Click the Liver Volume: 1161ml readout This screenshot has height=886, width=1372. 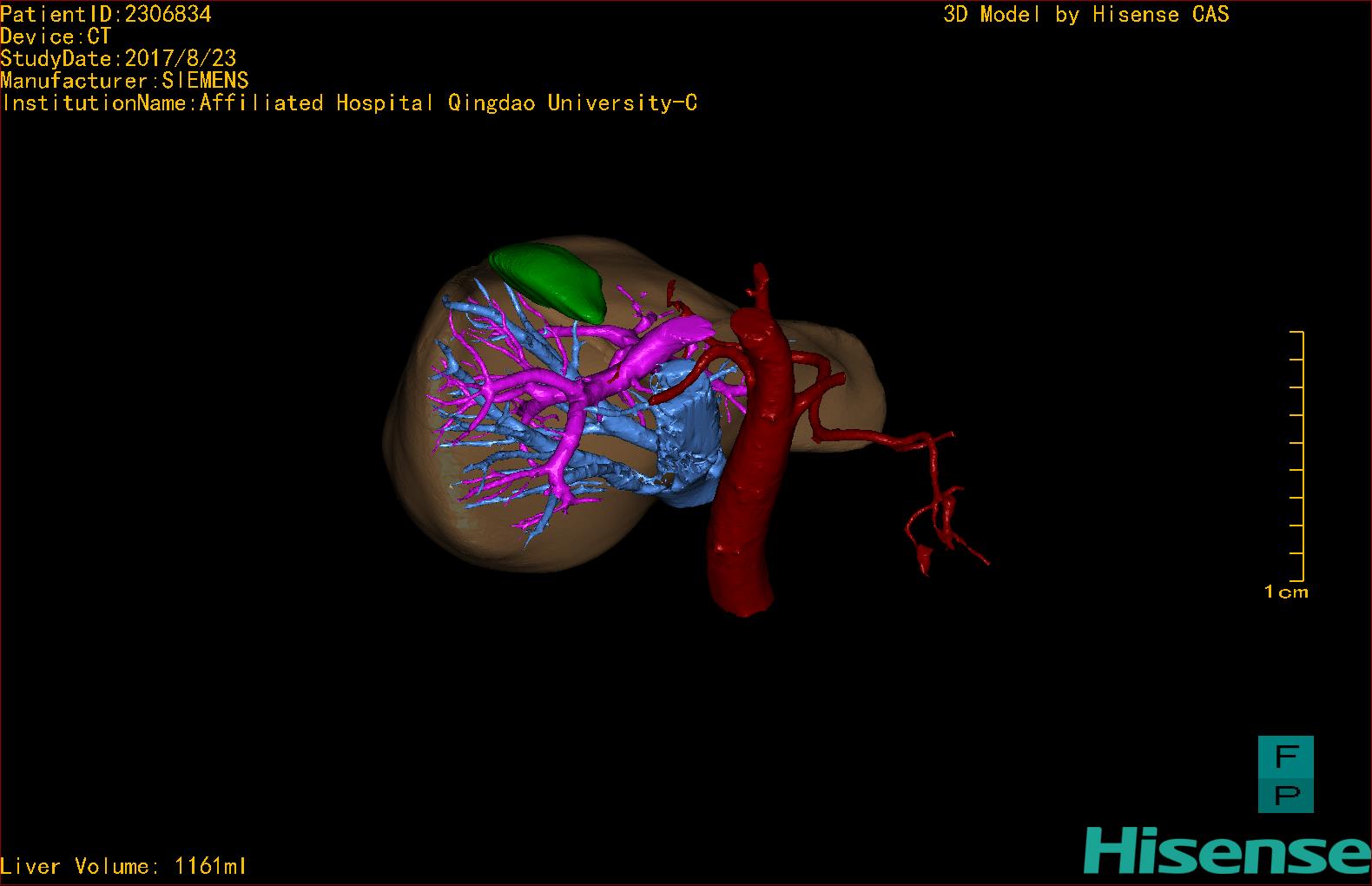coord(123,866)
